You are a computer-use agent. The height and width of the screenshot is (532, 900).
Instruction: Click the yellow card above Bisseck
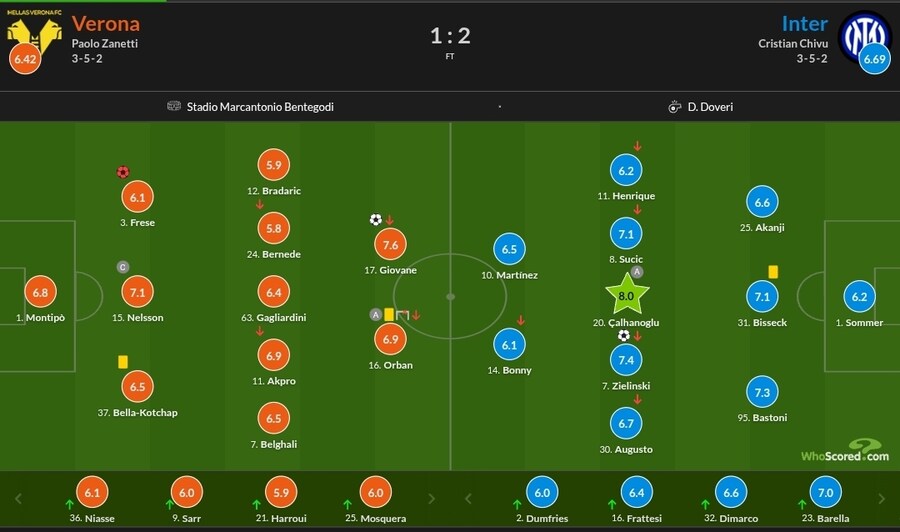click(x=773, y=272)
